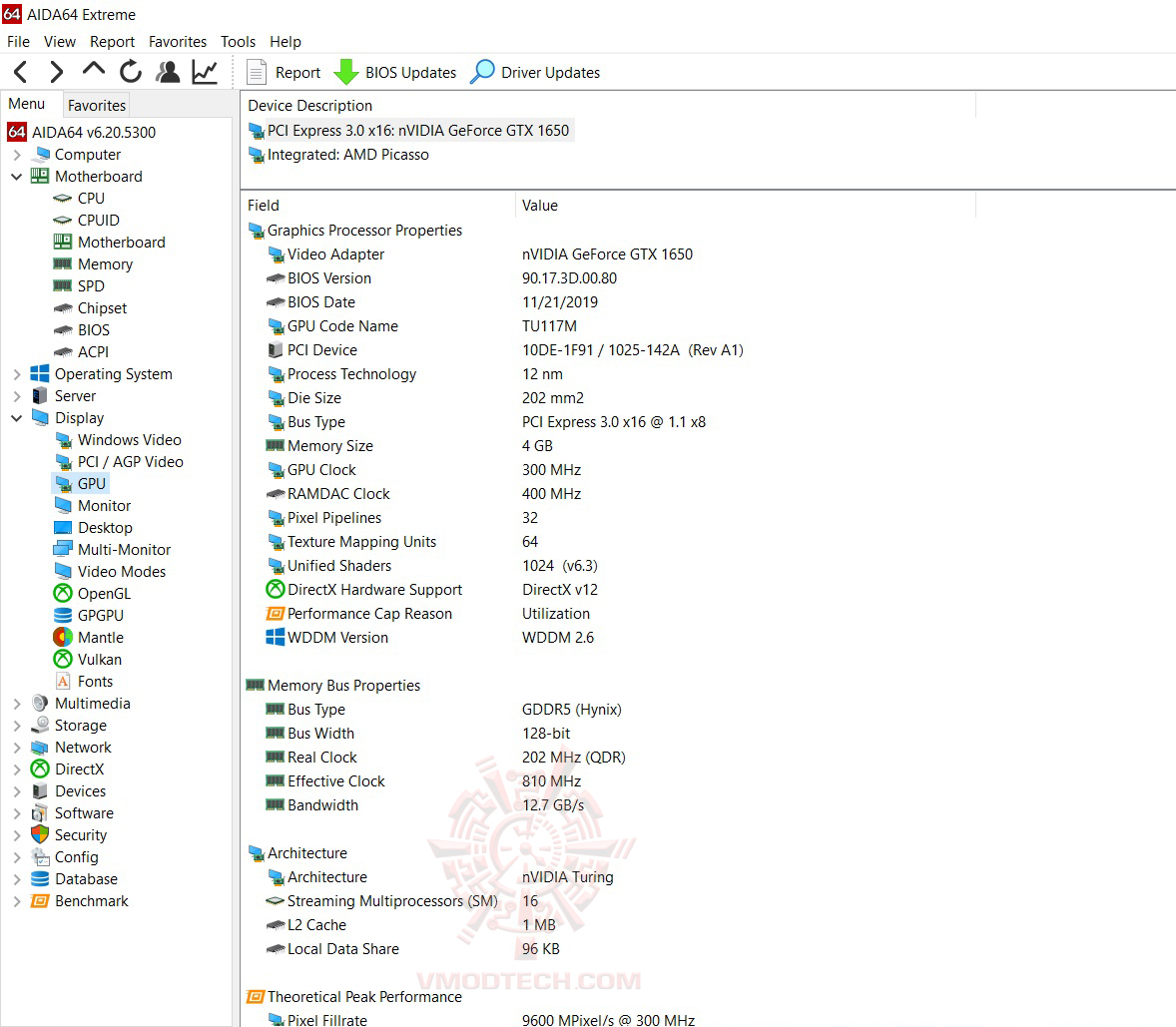Collapse the Display tree node
Screen dimensions: 1176x1027
point(17,417)
